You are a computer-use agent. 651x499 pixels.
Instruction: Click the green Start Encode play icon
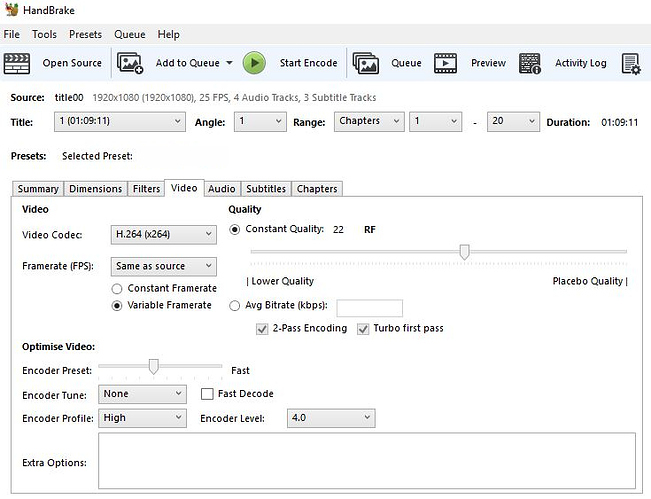tap(254, 63)
